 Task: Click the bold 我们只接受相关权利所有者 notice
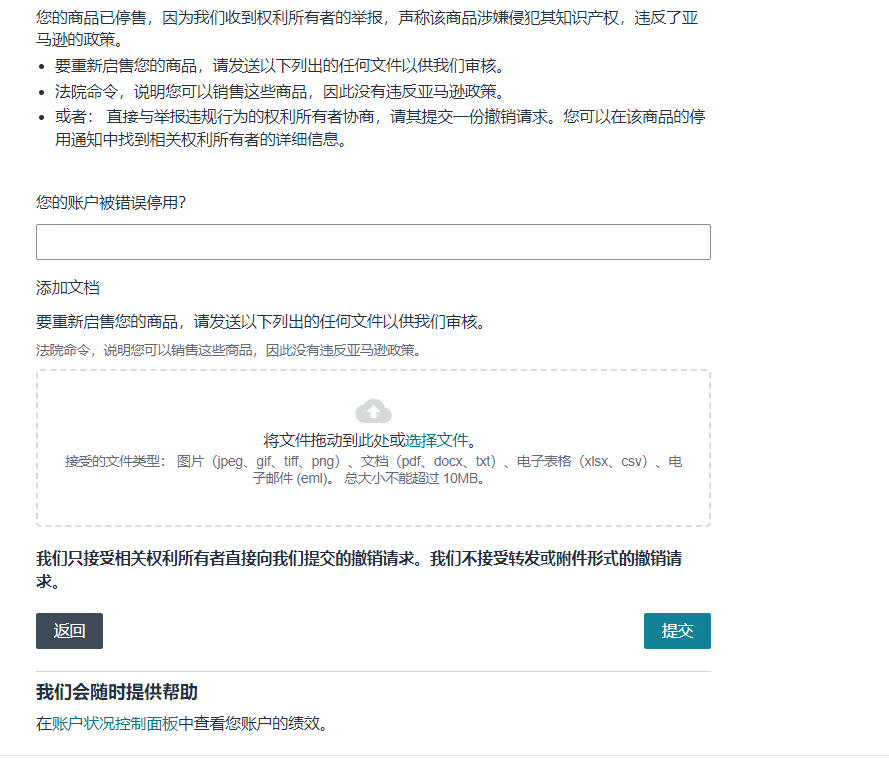pyautogui.click(x=359, y=570)
